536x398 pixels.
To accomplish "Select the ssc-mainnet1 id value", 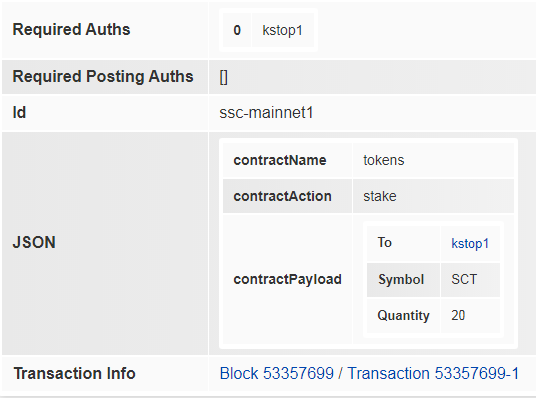I will pos(266,112).
